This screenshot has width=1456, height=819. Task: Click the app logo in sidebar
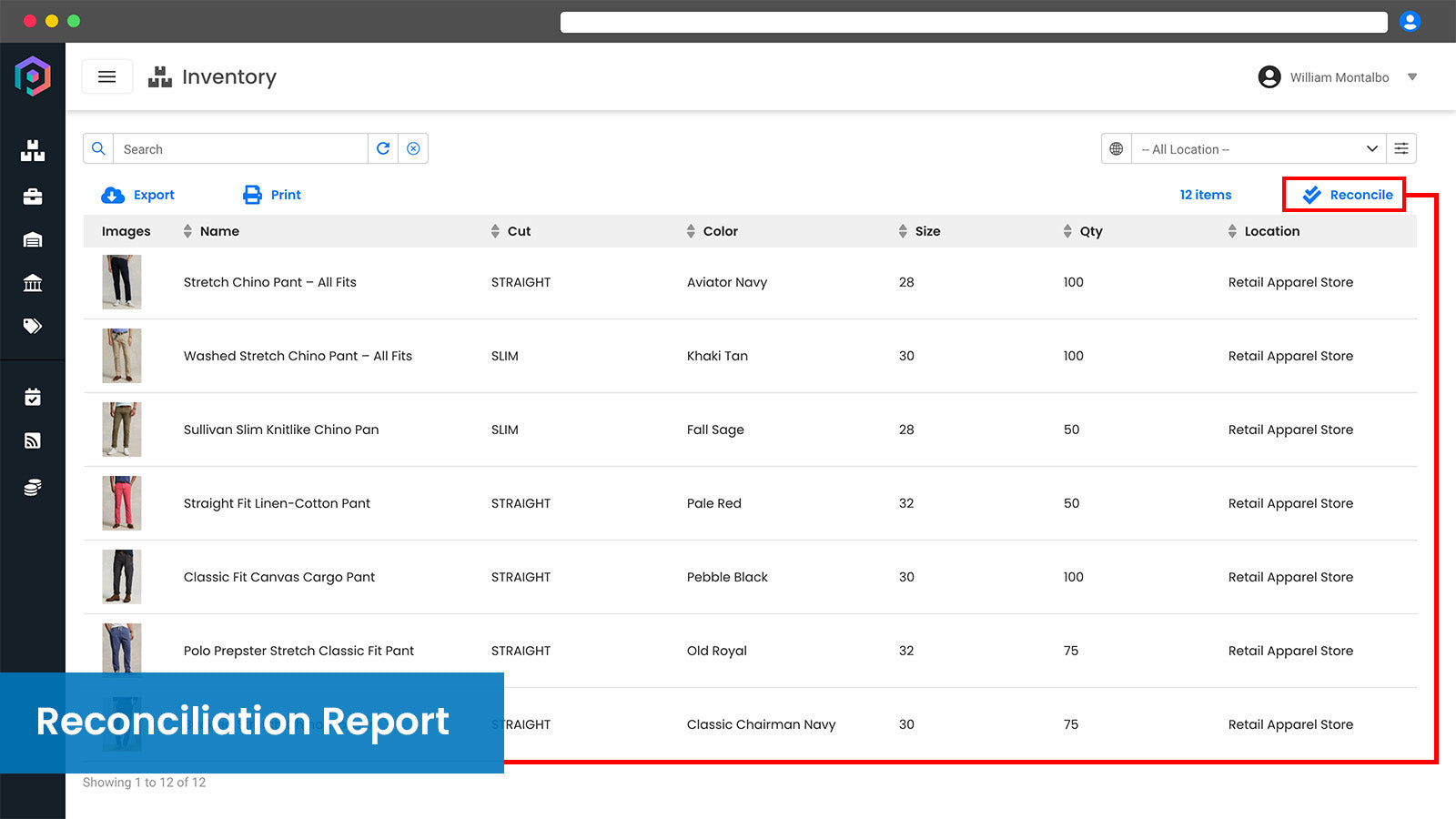coord(33,76)
